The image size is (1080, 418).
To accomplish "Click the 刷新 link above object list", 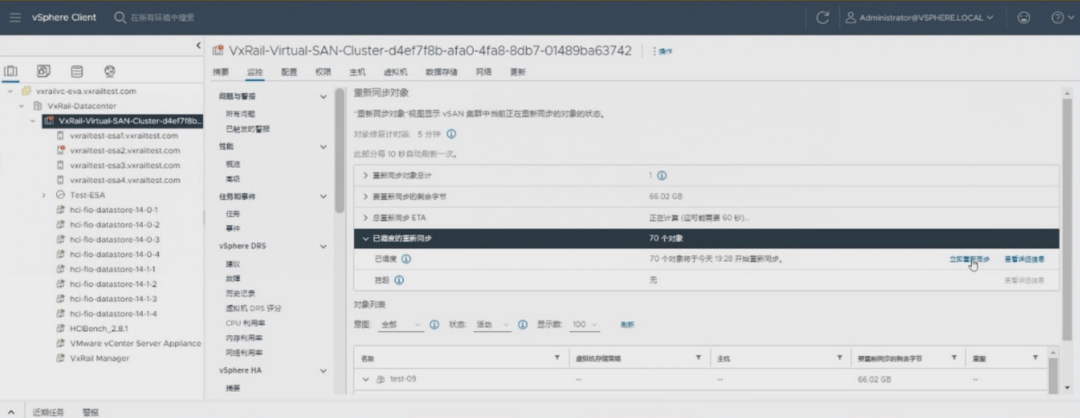I will pyautogui.click(x=627, y=325).
